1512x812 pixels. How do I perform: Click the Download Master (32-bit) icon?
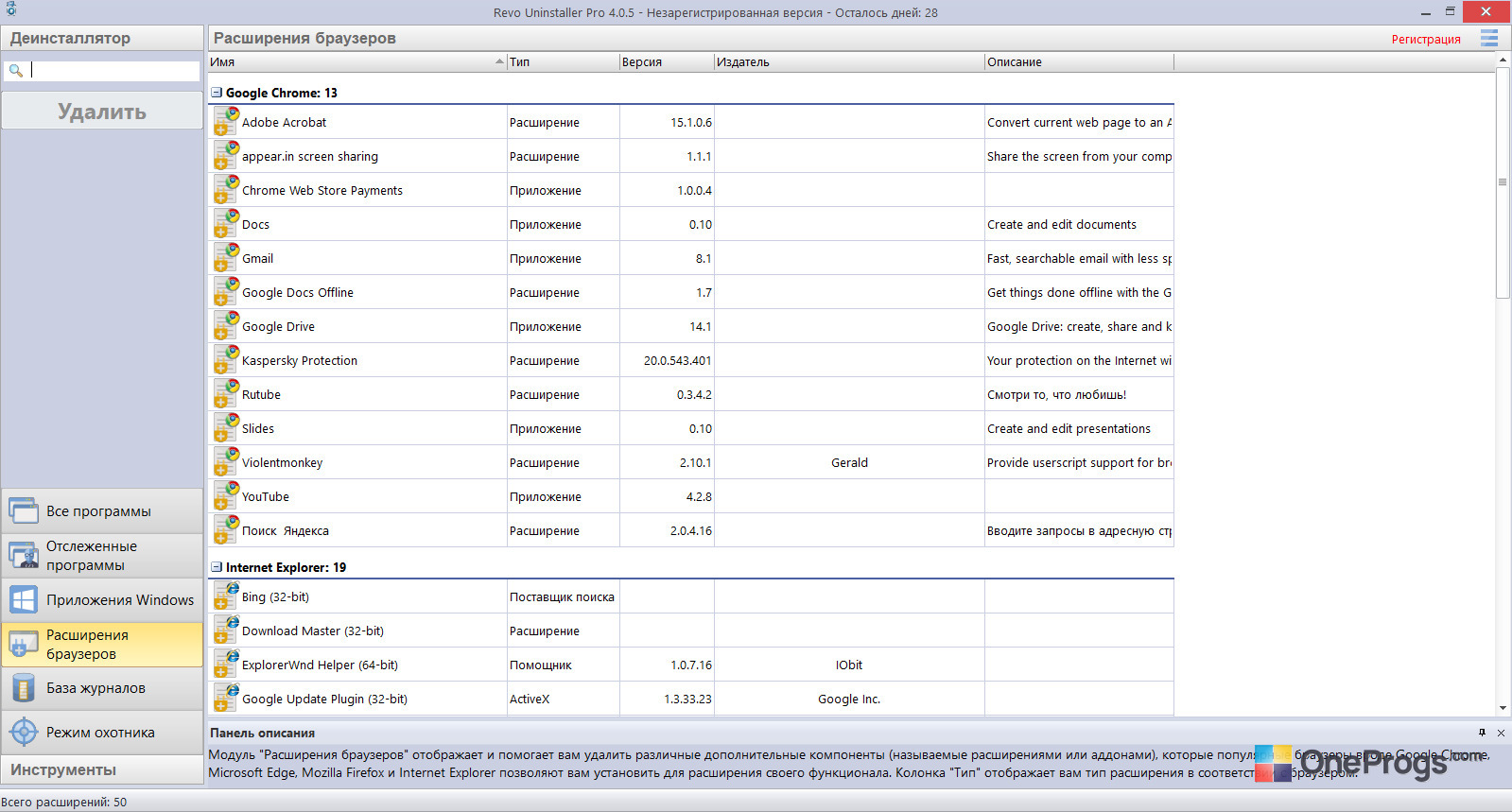point(225,631)
